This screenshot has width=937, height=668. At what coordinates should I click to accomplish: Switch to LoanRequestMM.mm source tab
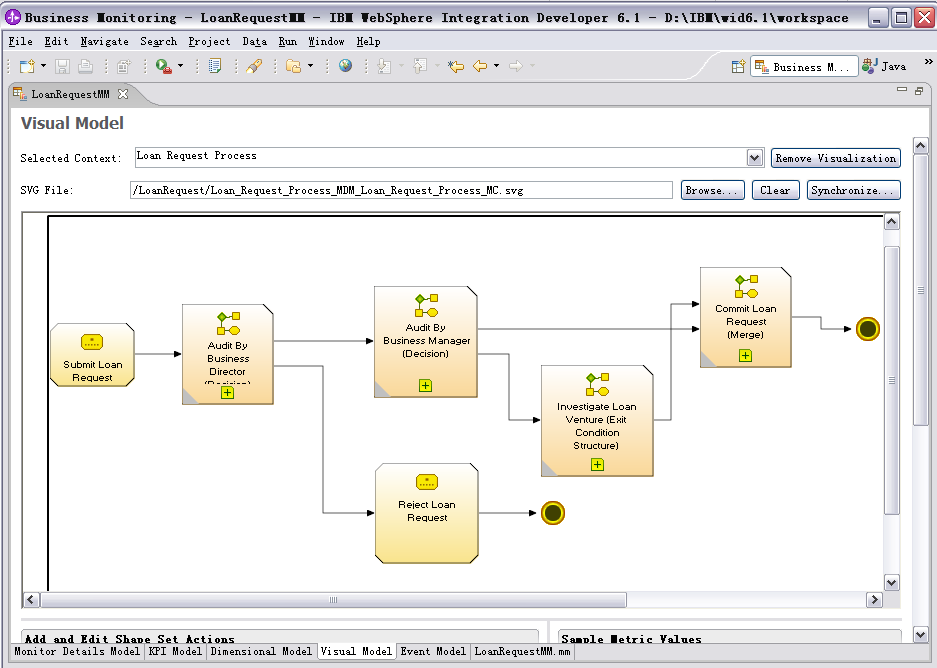click(x=522, y=651)
